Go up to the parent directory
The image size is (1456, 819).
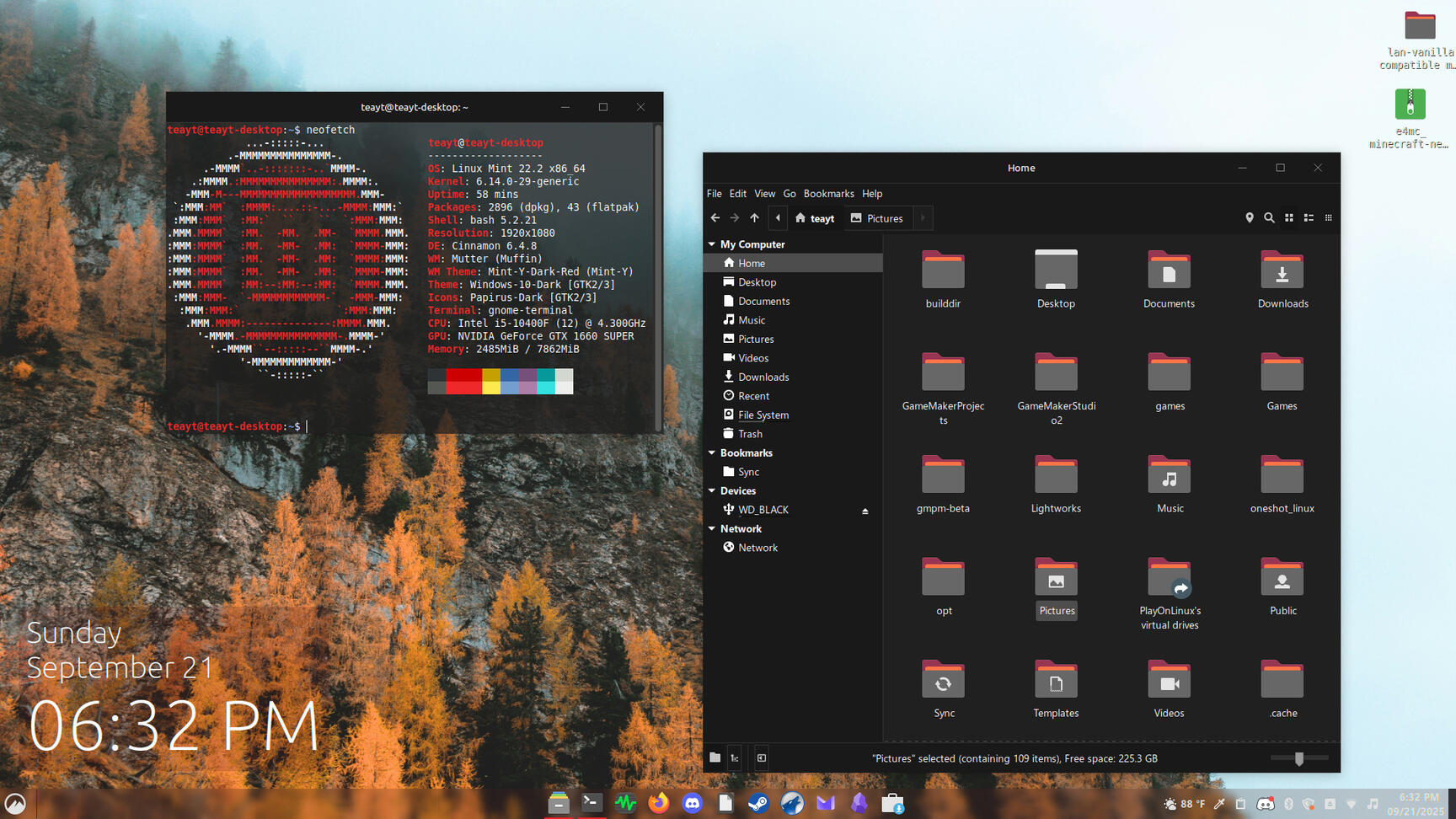(x=754, y=218)
